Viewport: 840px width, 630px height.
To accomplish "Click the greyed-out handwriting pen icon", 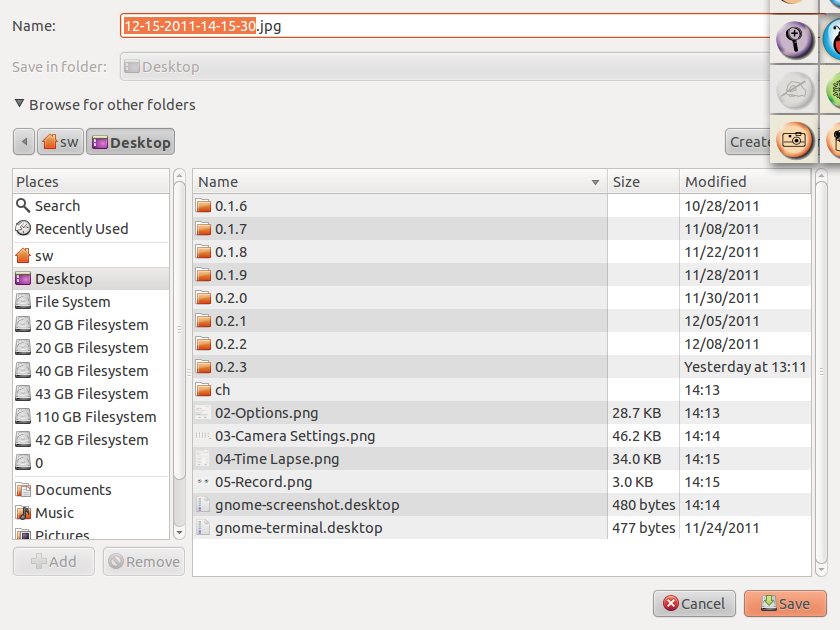I will [794, 90].
